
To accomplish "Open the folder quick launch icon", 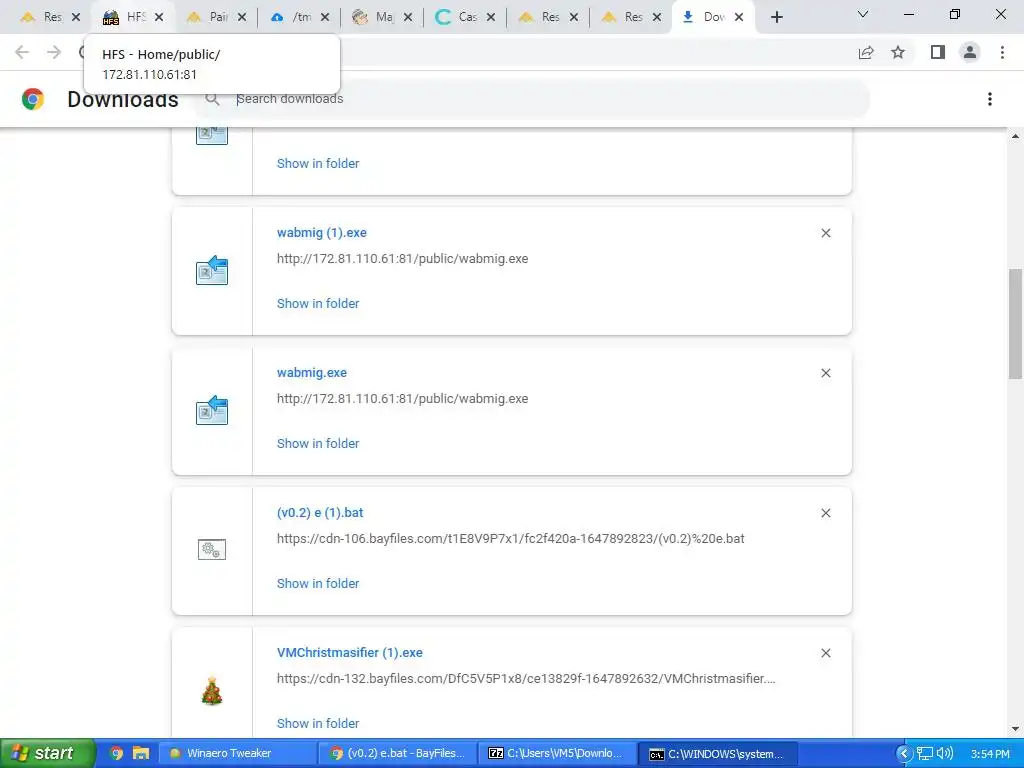I will tap(140, 753).
